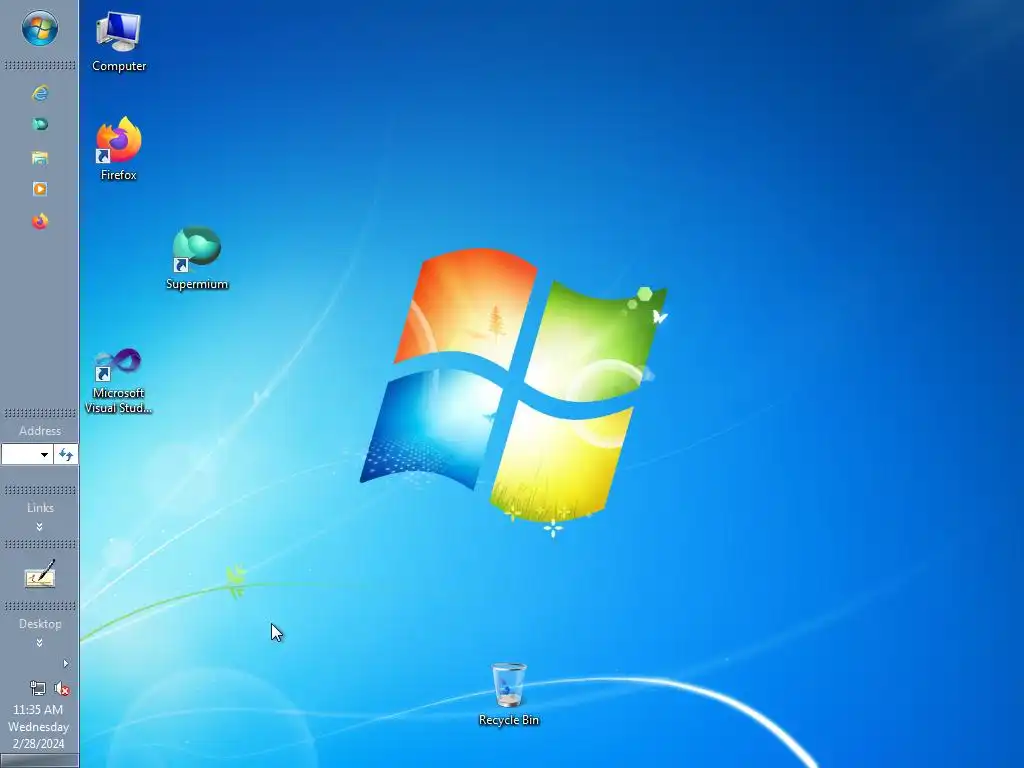The height and width of the screenshot is (768, 1024).
Task: Click the Links toolbar label
Action: [40, 507]
